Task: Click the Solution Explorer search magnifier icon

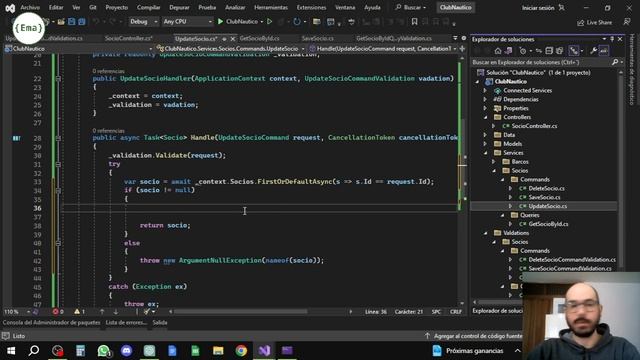Action: pyautogui.click(x=615, y=62)
